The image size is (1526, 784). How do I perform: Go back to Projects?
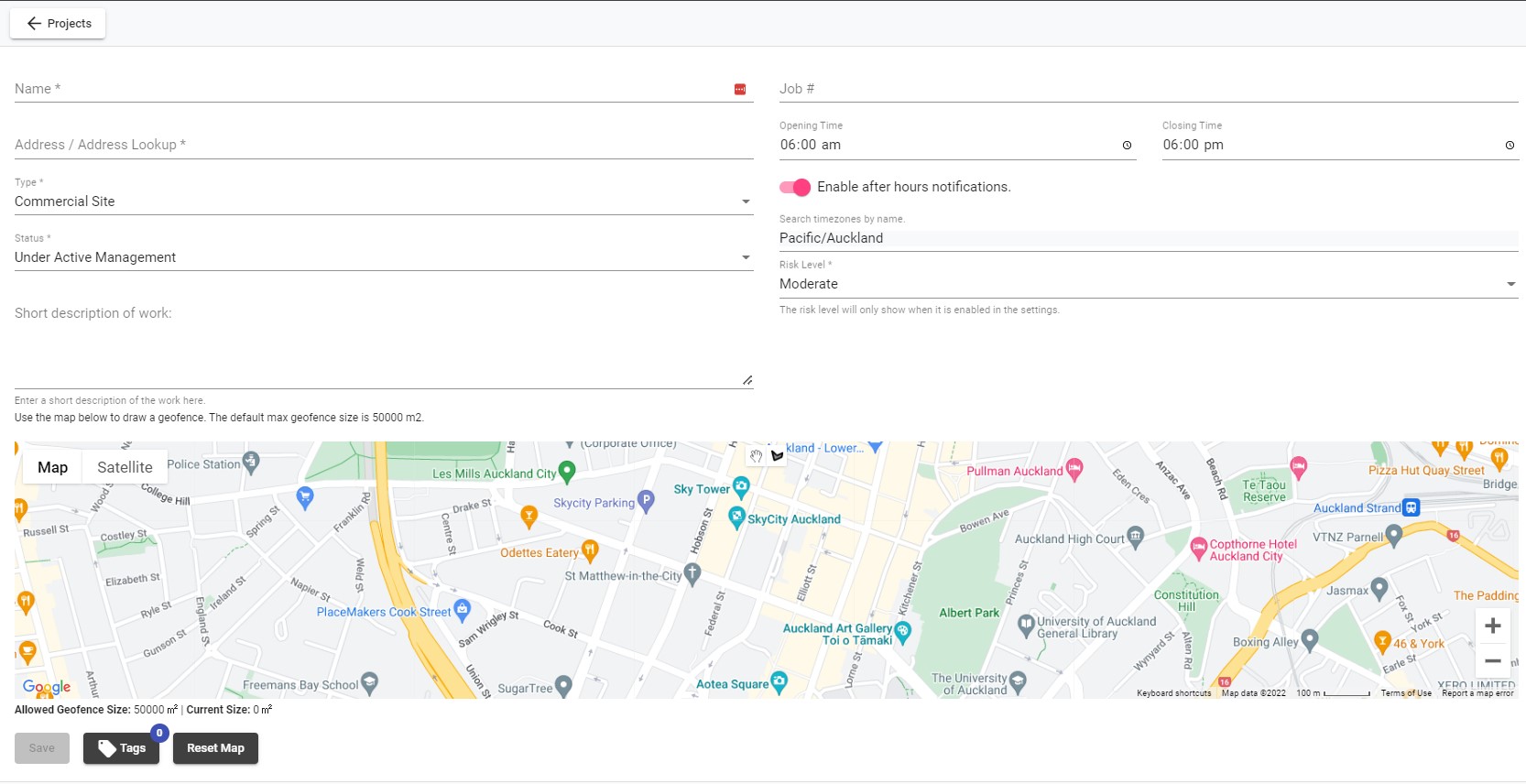[58, 24]
